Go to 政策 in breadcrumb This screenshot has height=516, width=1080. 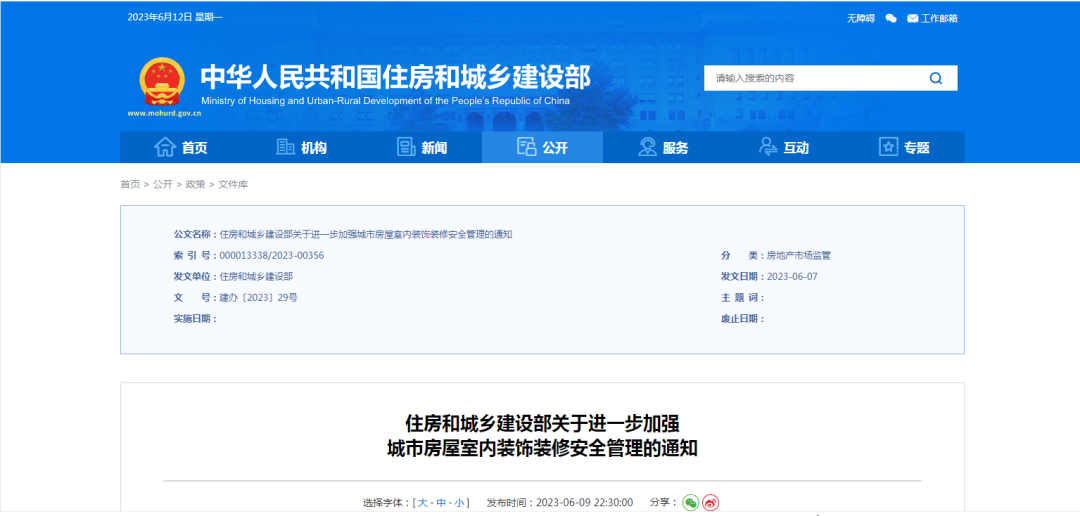[x=196, y=184]
